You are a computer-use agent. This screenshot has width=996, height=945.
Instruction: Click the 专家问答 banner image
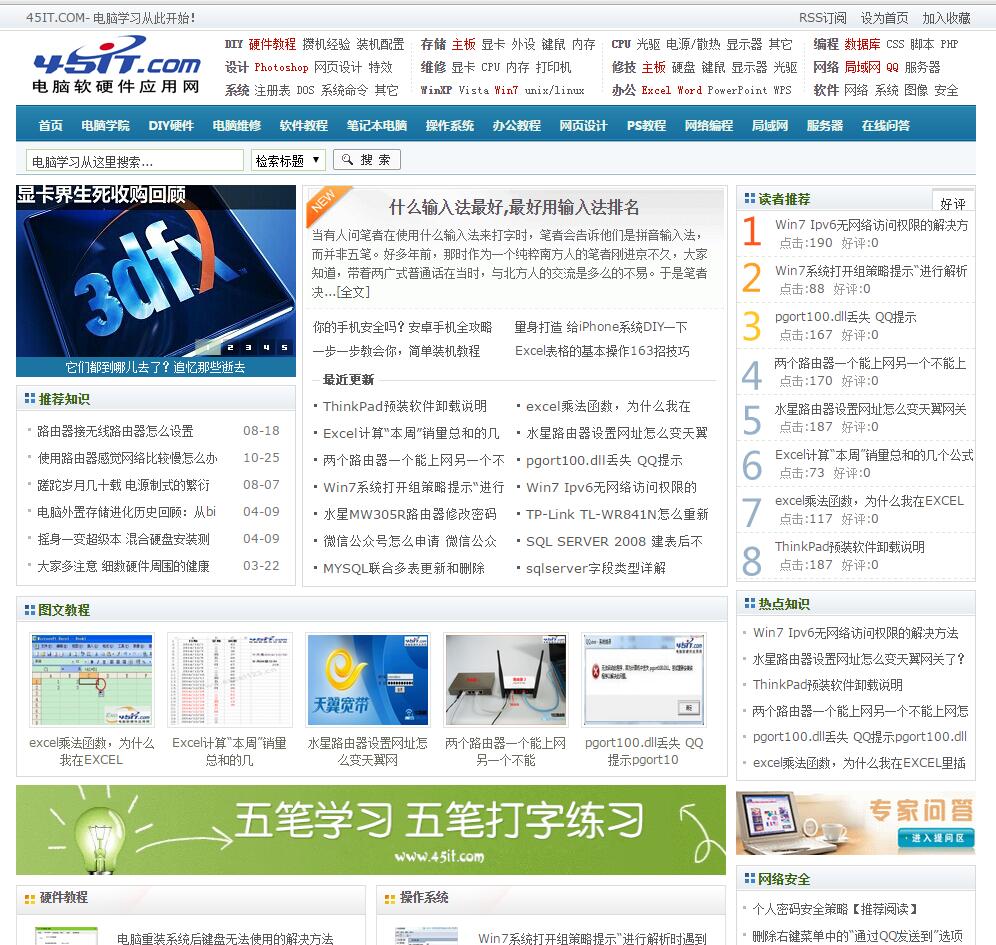[x=855, y=823]
